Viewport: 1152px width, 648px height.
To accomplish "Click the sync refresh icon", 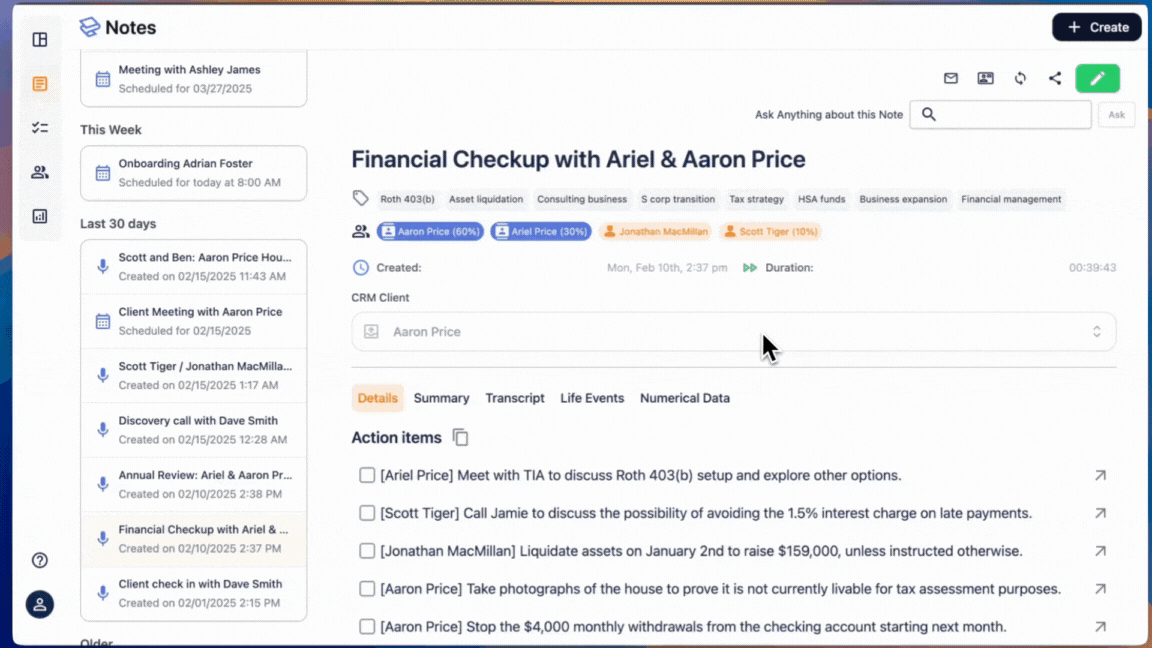I will click(1020, 78).
